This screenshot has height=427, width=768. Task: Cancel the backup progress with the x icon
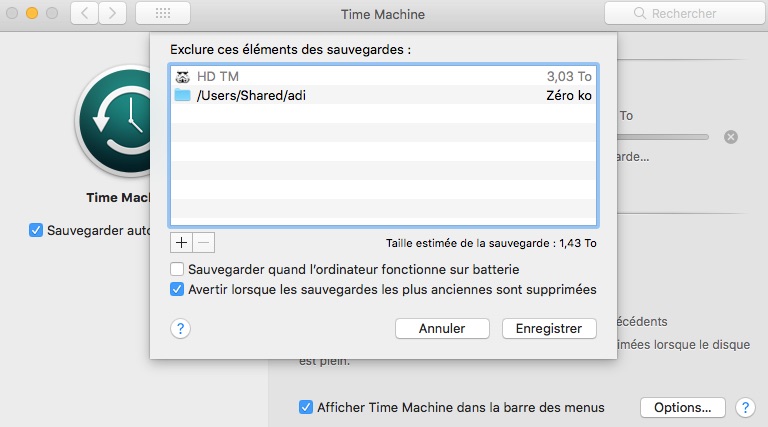[x=731, y=136]
